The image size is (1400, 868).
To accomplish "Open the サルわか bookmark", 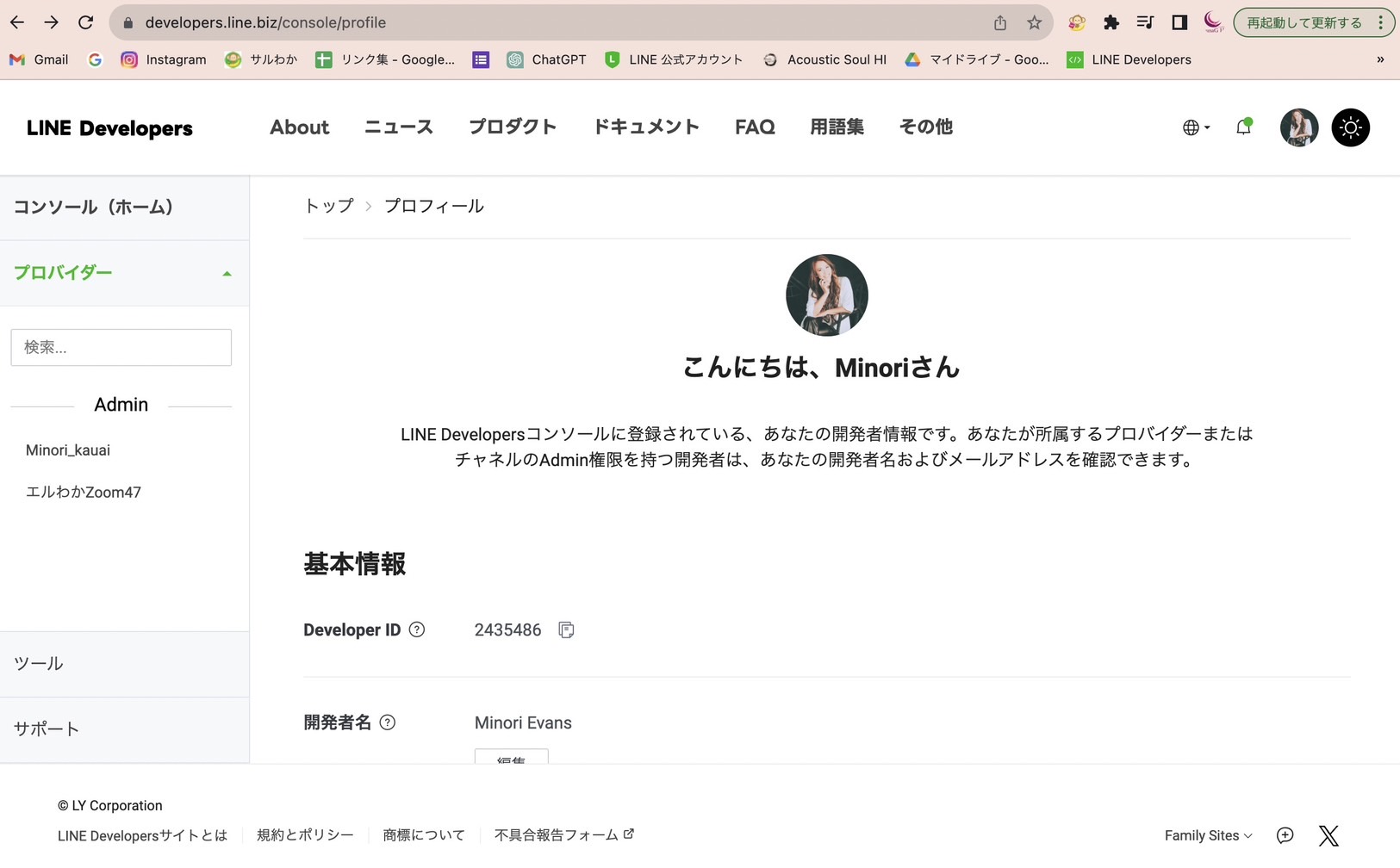I will coord(261,59).
